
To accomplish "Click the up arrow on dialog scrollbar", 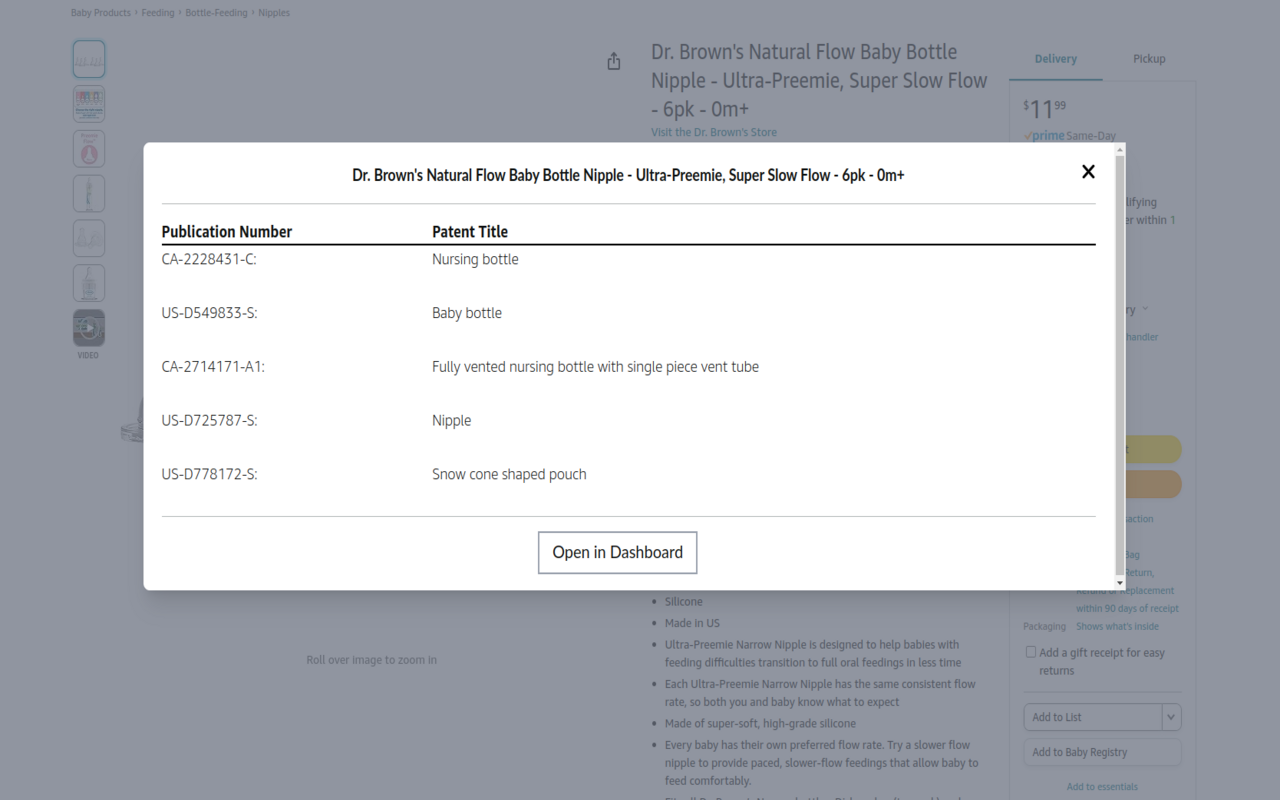I will coord(1120,150).
